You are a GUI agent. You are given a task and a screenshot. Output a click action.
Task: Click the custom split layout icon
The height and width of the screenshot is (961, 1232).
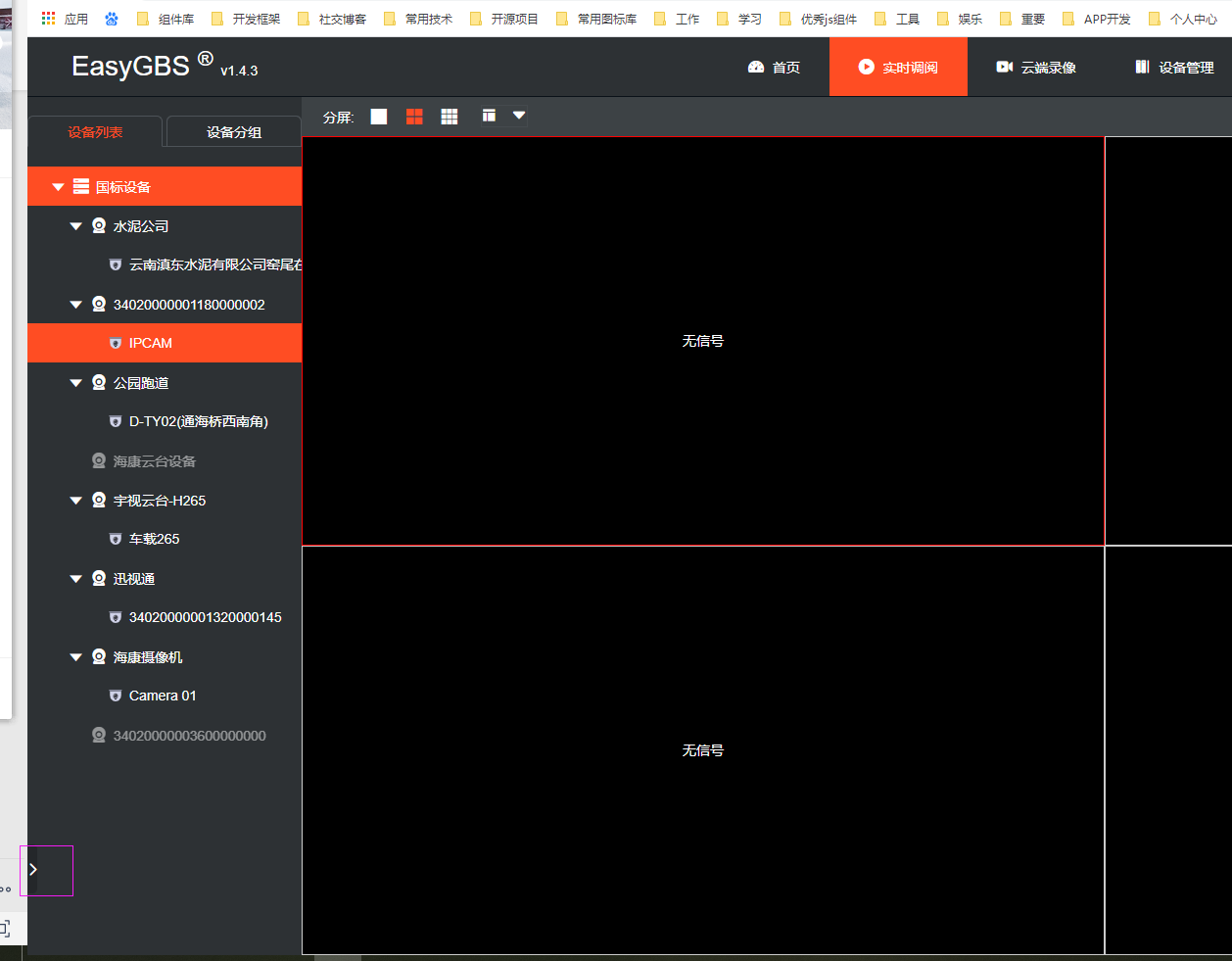(x=488, y=116)
